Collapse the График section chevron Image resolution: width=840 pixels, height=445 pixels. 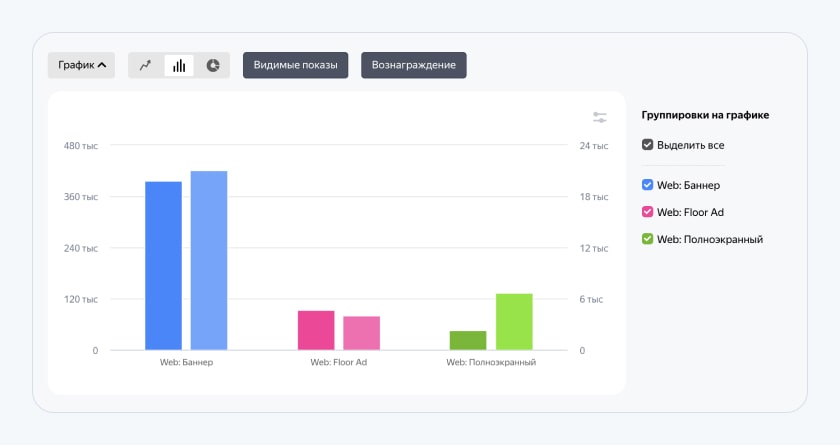102,65
